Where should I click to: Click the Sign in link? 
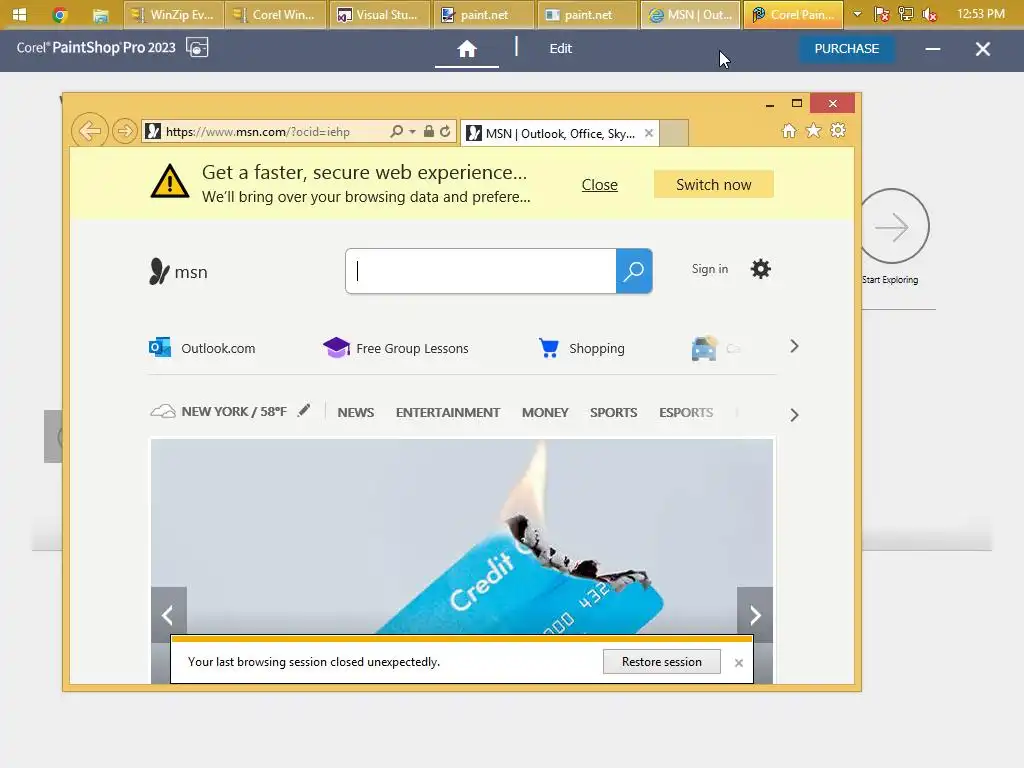(x=710, y=269)
